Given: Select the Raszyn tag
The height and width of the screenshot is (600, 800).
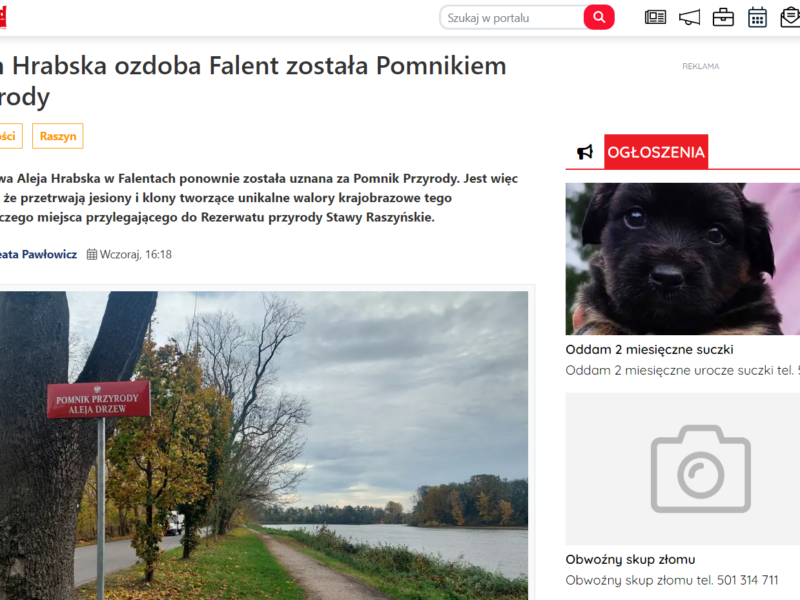Looking at the screenshot, I should 58,136.
